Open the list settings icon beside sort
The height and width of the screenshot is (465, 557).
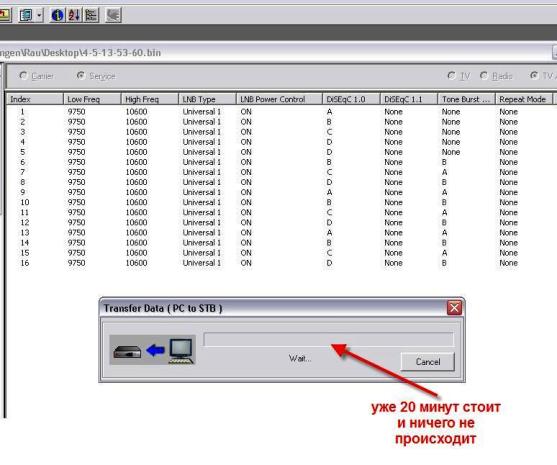coord(91,15)
